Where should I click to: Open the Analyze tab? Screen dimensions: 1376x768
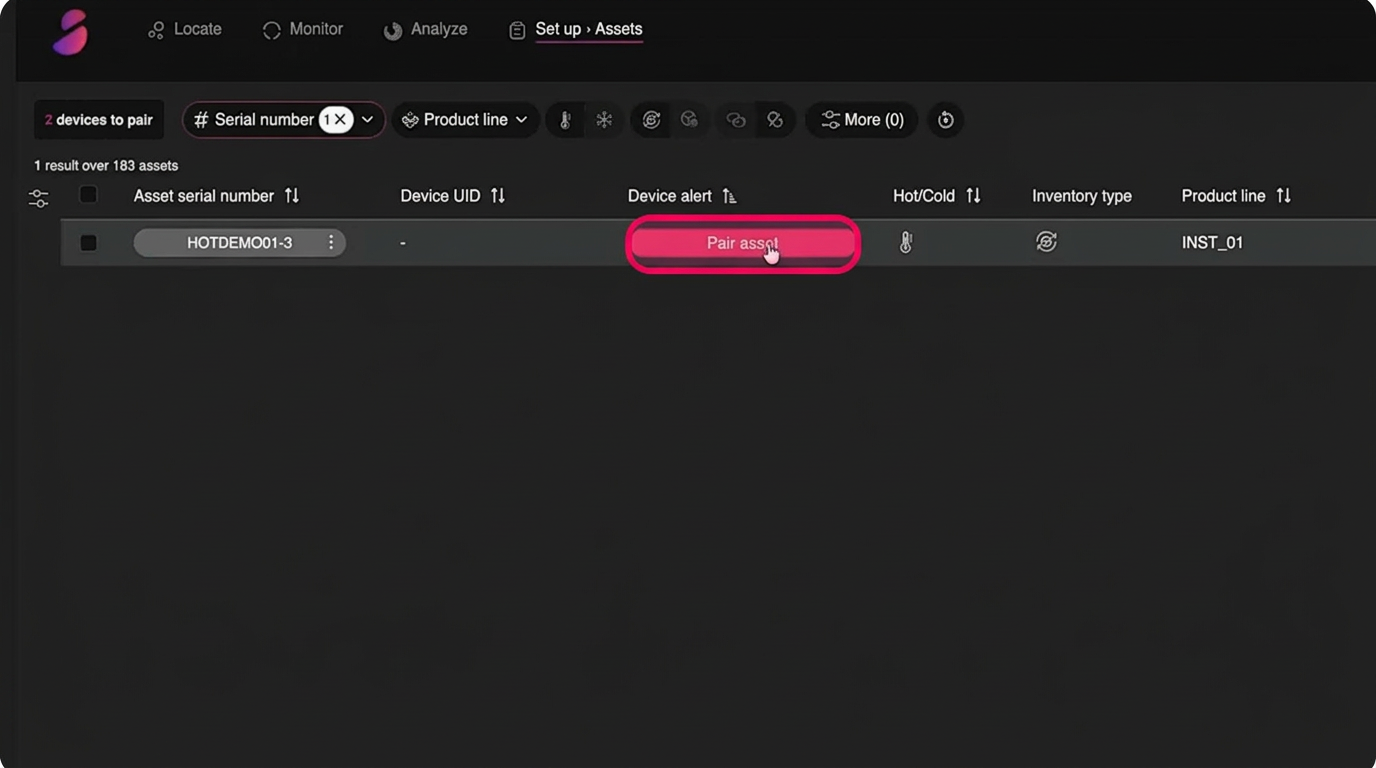pos(426,29)
